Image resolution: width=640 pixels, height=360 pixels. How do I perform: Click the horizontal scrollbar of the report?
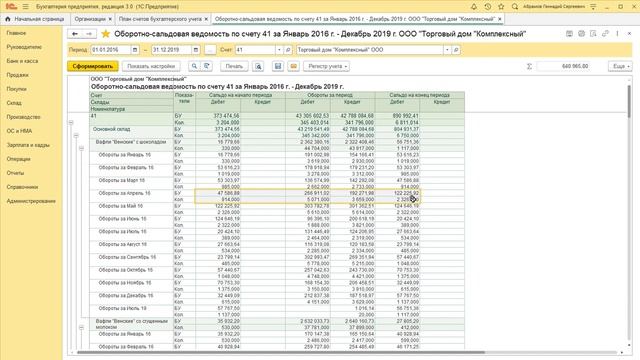281,352
